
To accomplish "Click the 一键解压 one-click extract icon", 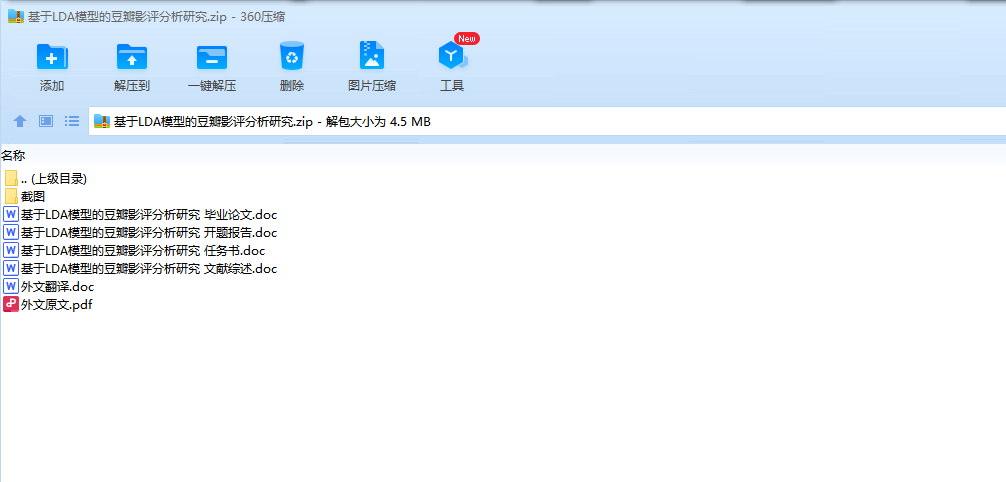I will [x=212, y=57].
